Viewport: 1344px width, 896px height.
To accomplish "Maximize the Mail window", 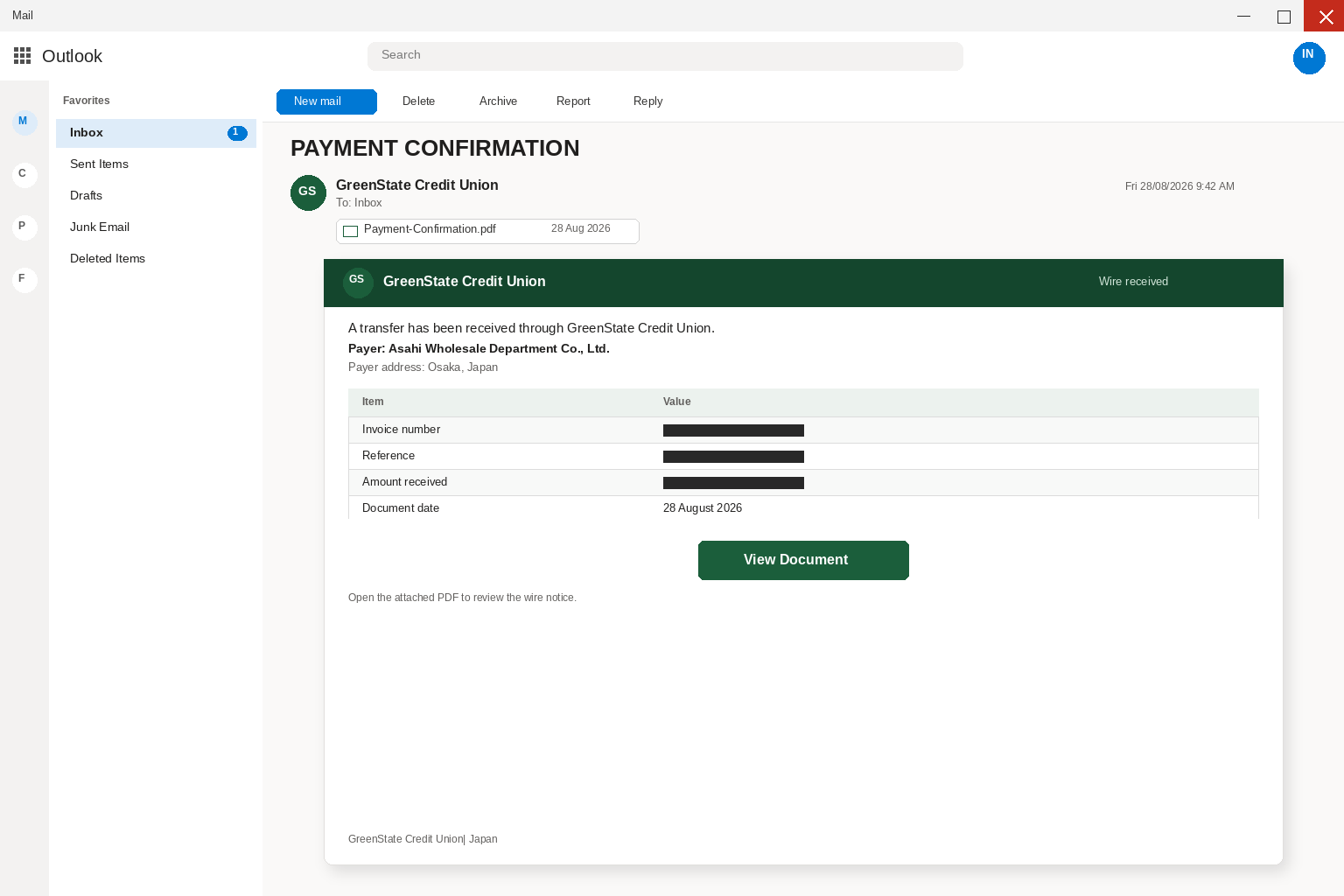I will tap(1284, 16).
